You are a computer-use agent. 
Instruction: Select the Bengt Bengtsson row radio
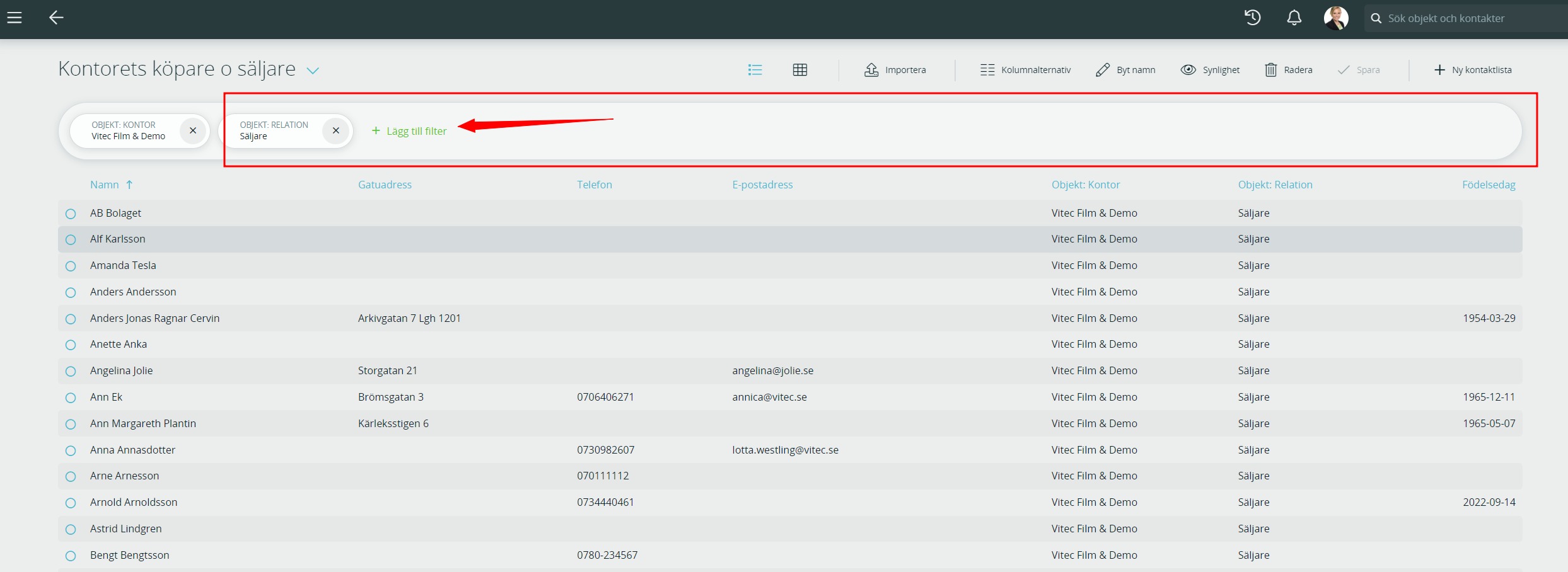[71, 556]
